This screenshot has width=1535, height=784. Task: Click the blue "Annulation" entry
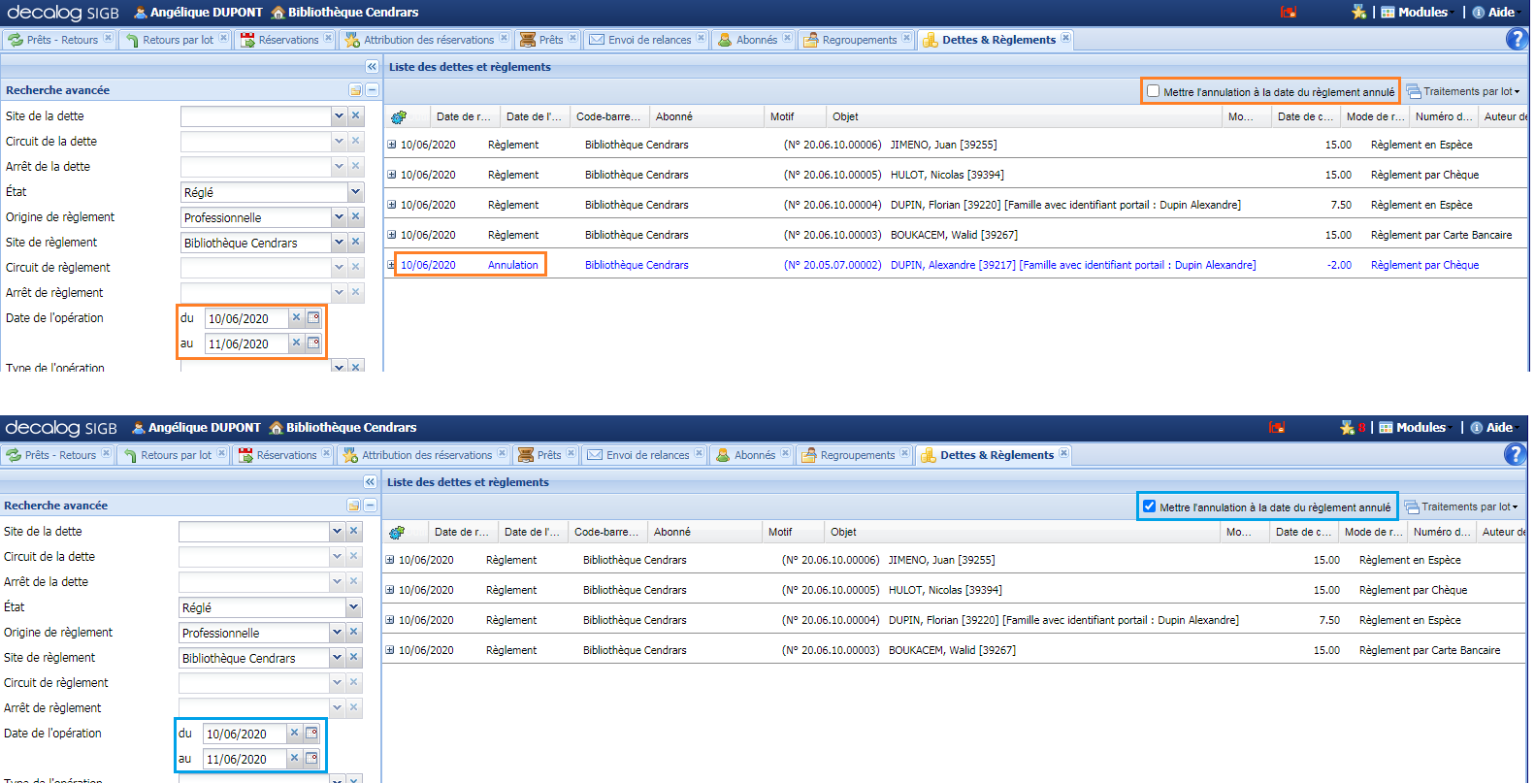(512, 265)
